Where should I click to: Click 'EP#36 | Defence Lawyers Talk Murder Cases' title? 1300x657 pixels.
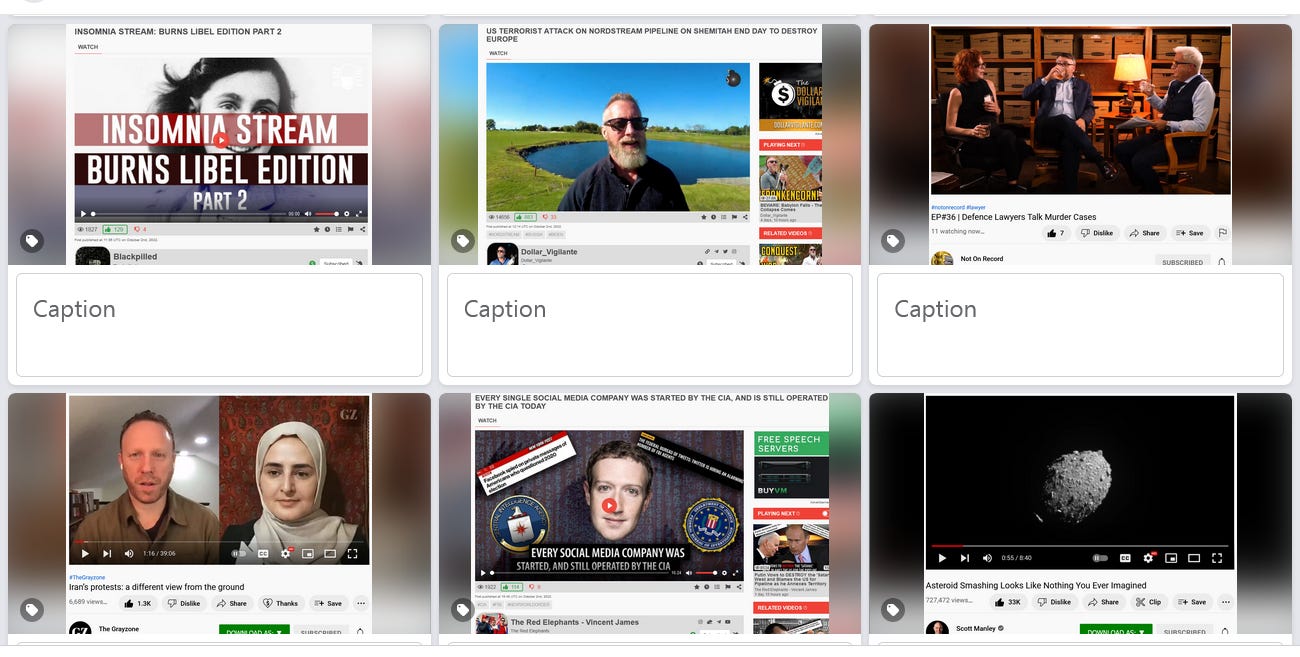(1013, 217)
